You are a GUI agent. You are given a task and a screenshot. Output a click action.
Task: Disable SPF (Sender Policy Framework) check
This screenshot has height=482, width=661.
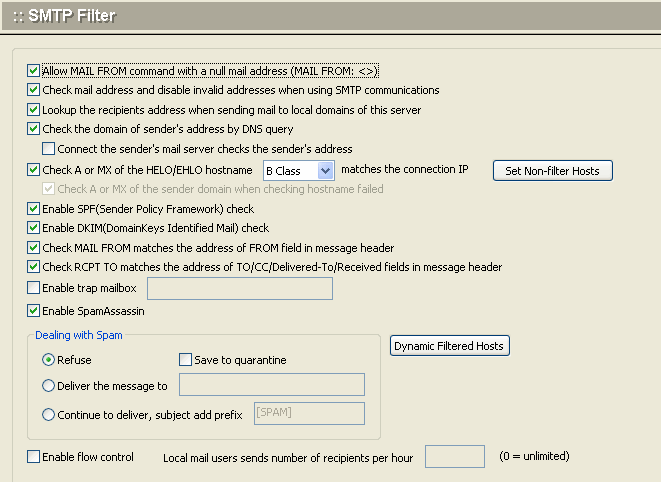point(34,209)
